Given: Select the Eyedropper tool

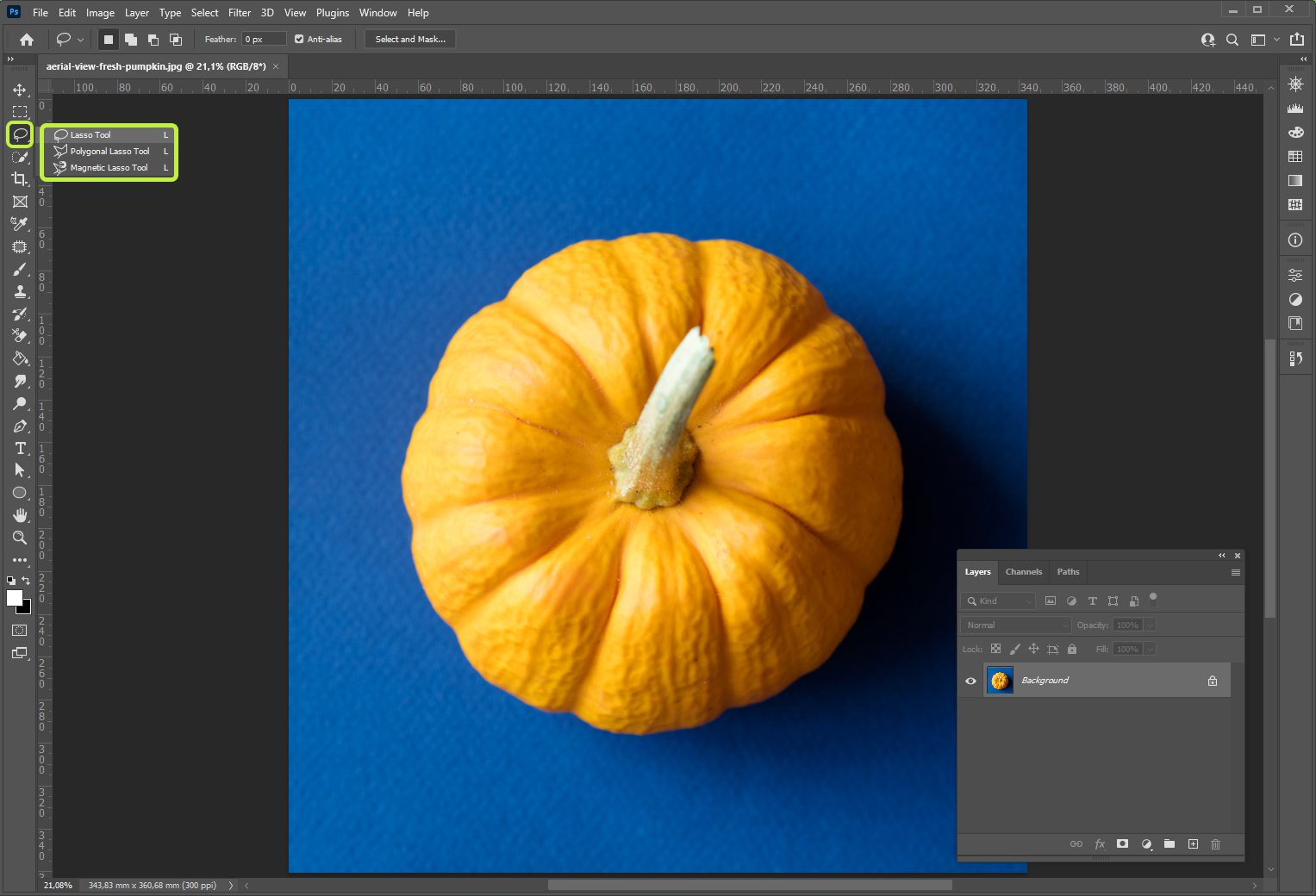Looking at the screenshot, I should [20, 224].
